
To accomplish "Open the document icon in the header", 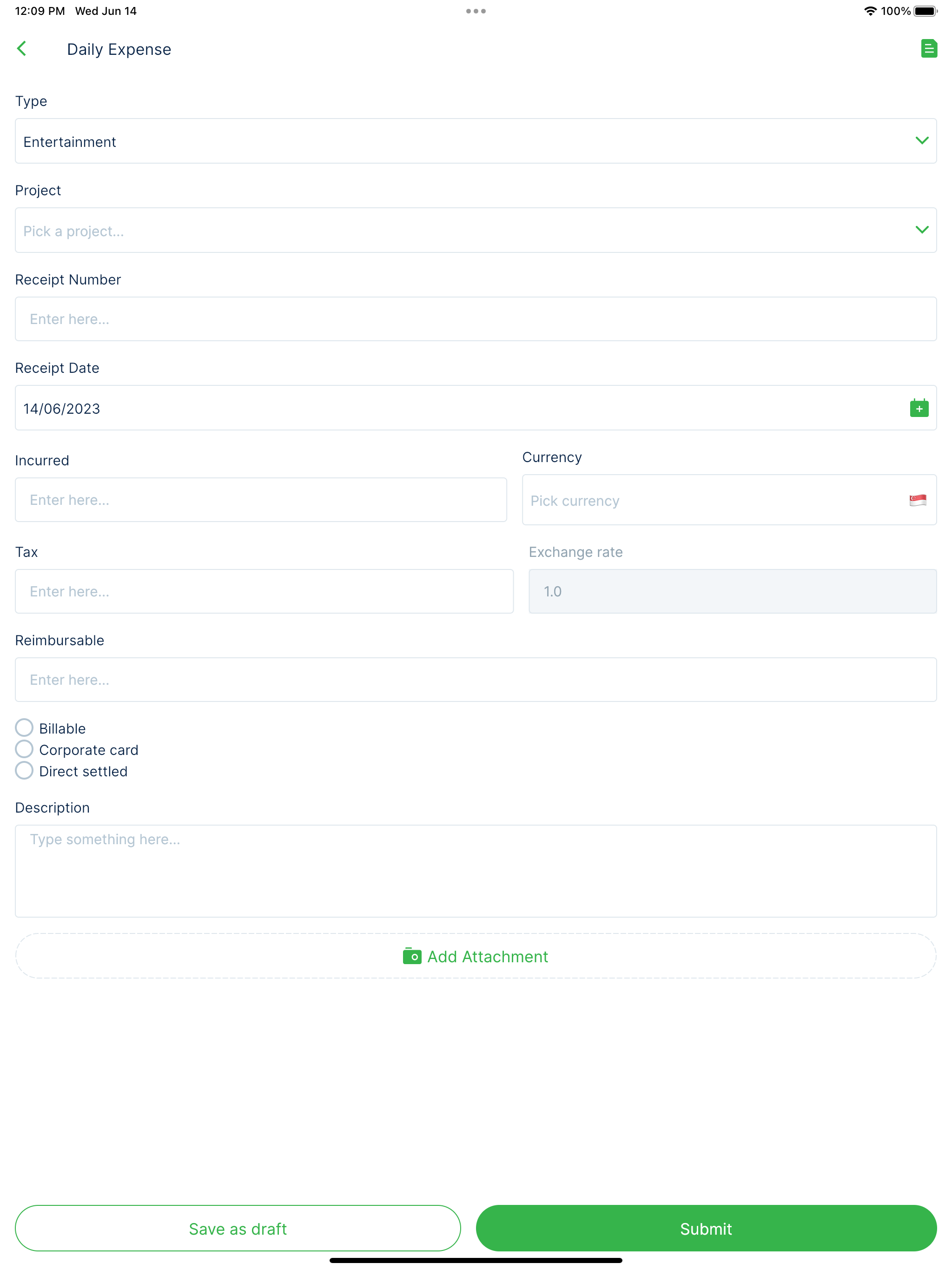I will 928,49.
